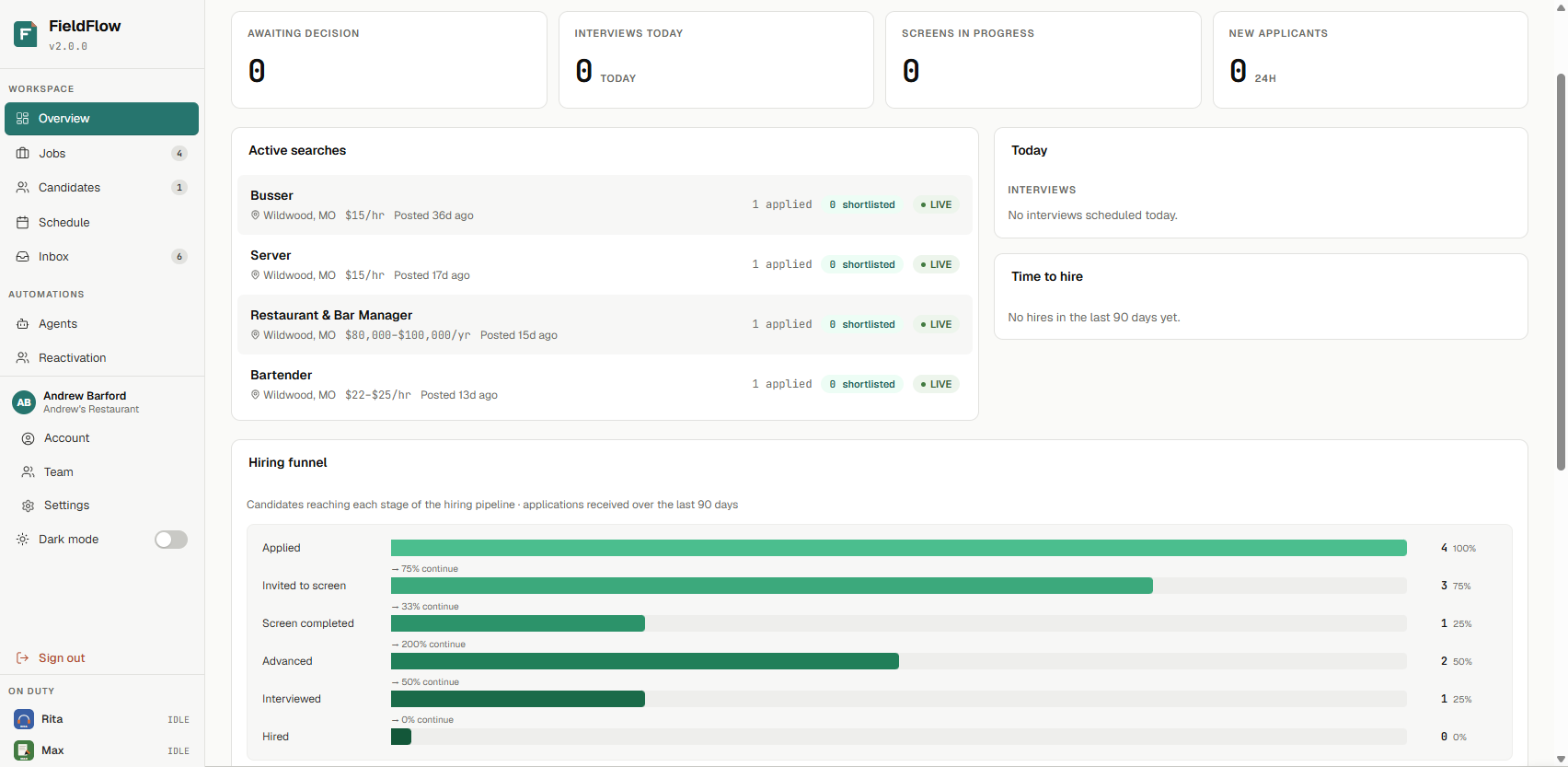Go to Reactivation
Screen dimensions: 1568x767
(x=101, y=358)
